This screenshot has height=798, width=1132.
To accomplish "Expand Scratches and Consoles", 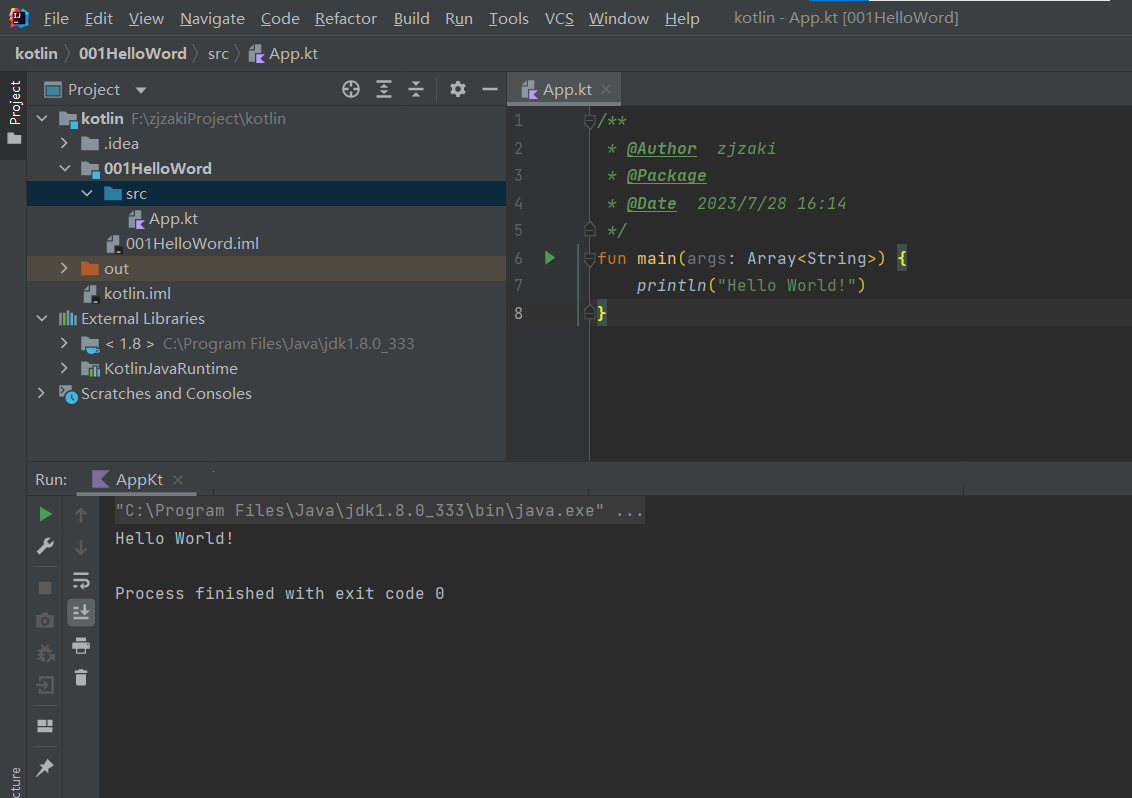I will pos(41,393).
